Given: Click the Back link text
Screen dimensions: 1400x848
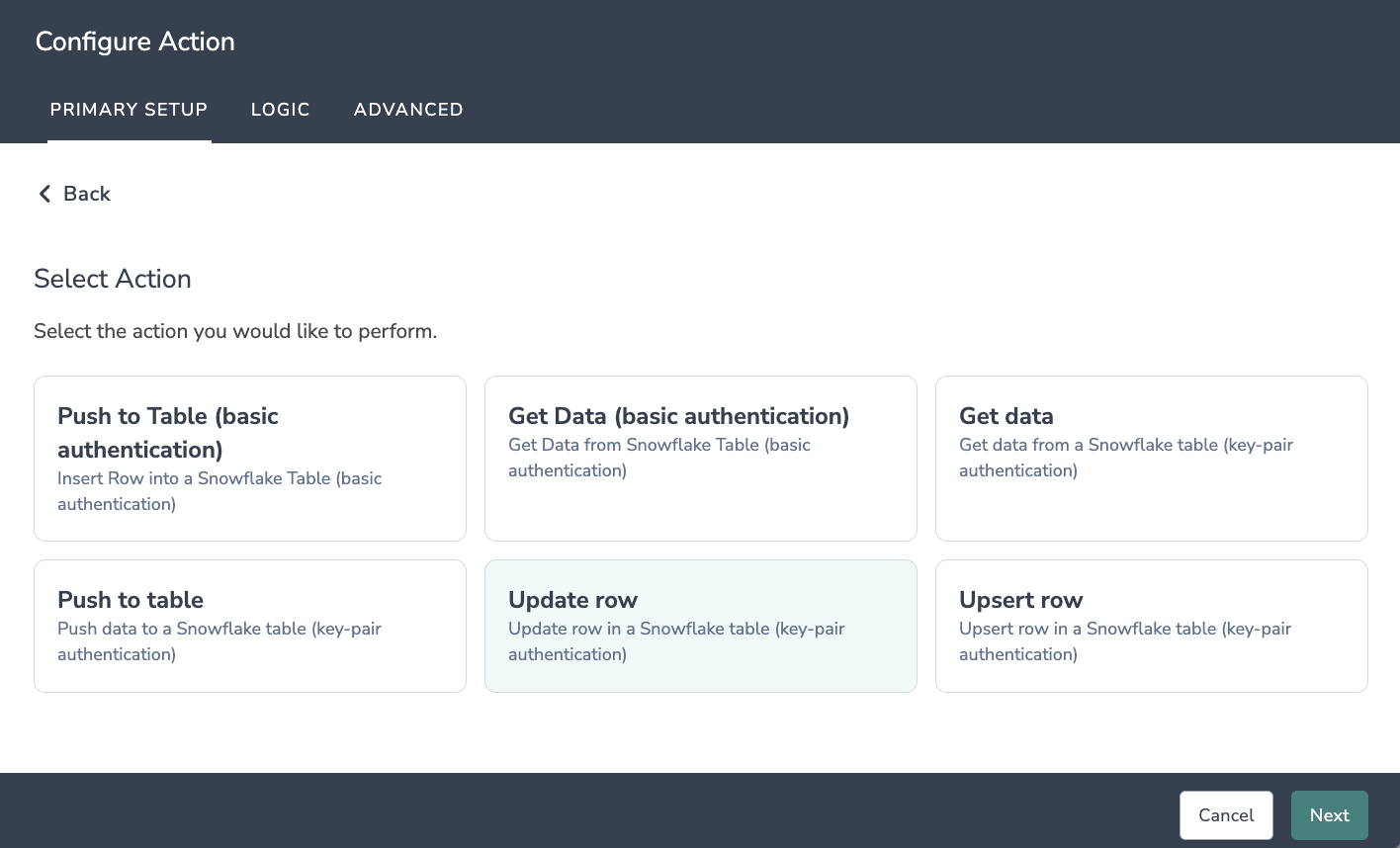Looking at the screenshot, I should (87, 194).
